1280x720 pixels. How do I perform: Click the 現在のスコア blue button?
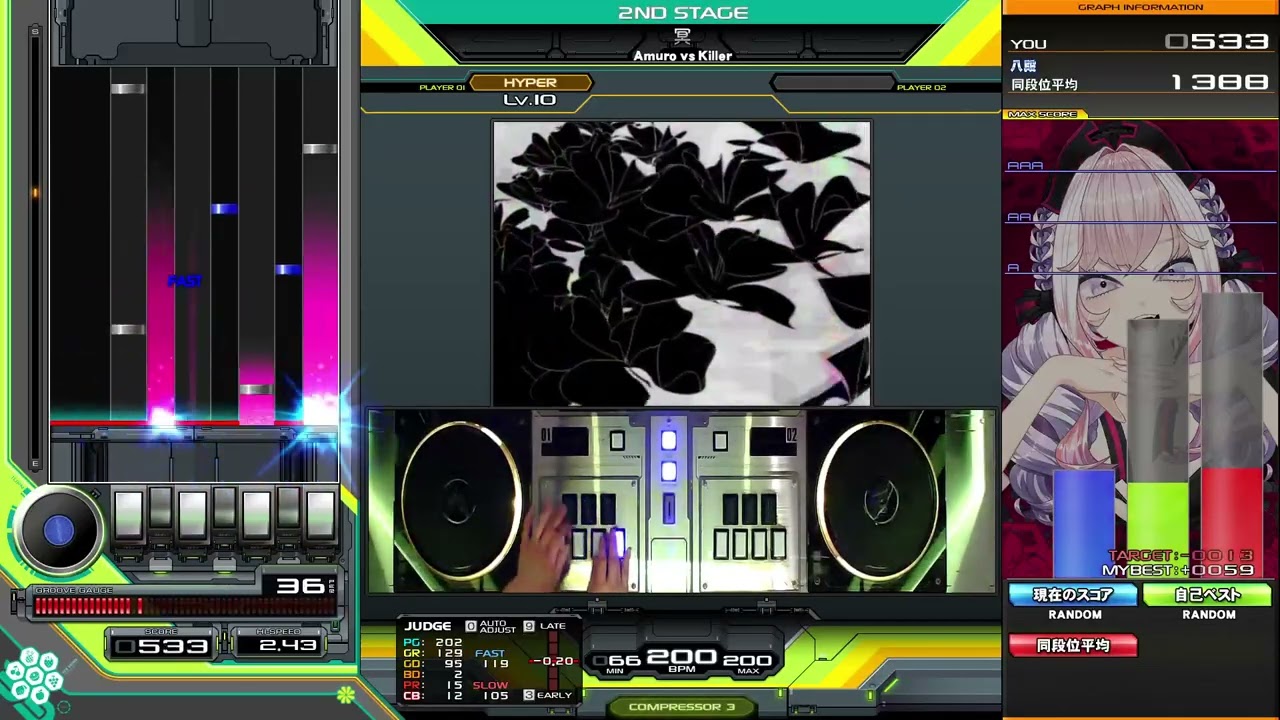click(1073, 595)
